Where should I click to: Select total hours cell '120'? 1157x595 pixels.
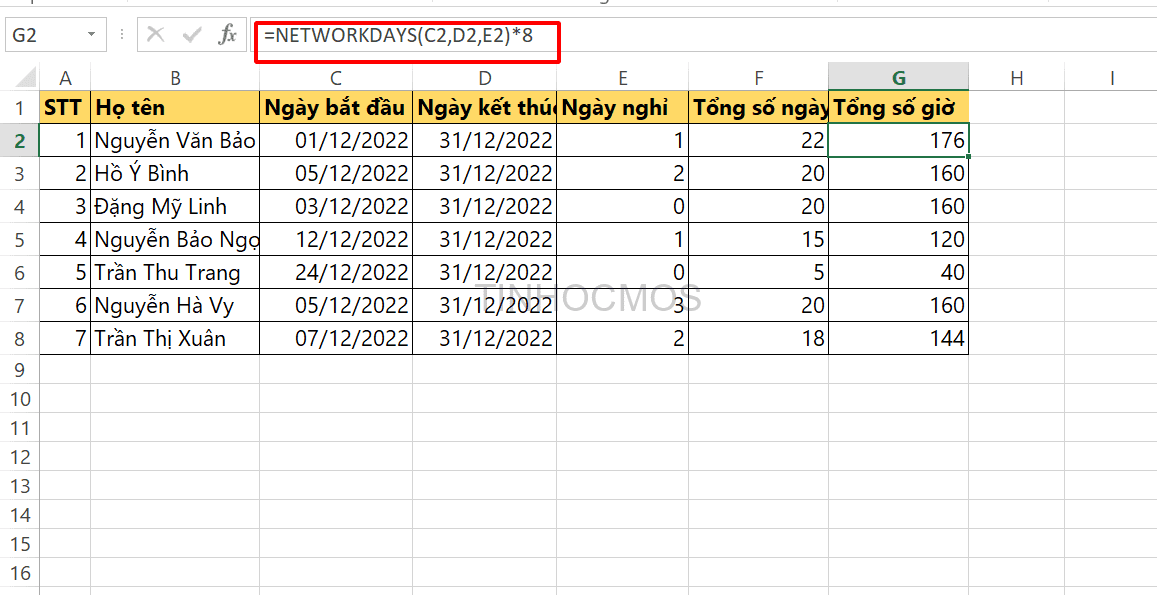pyautogui.click(x=899, y=239)
